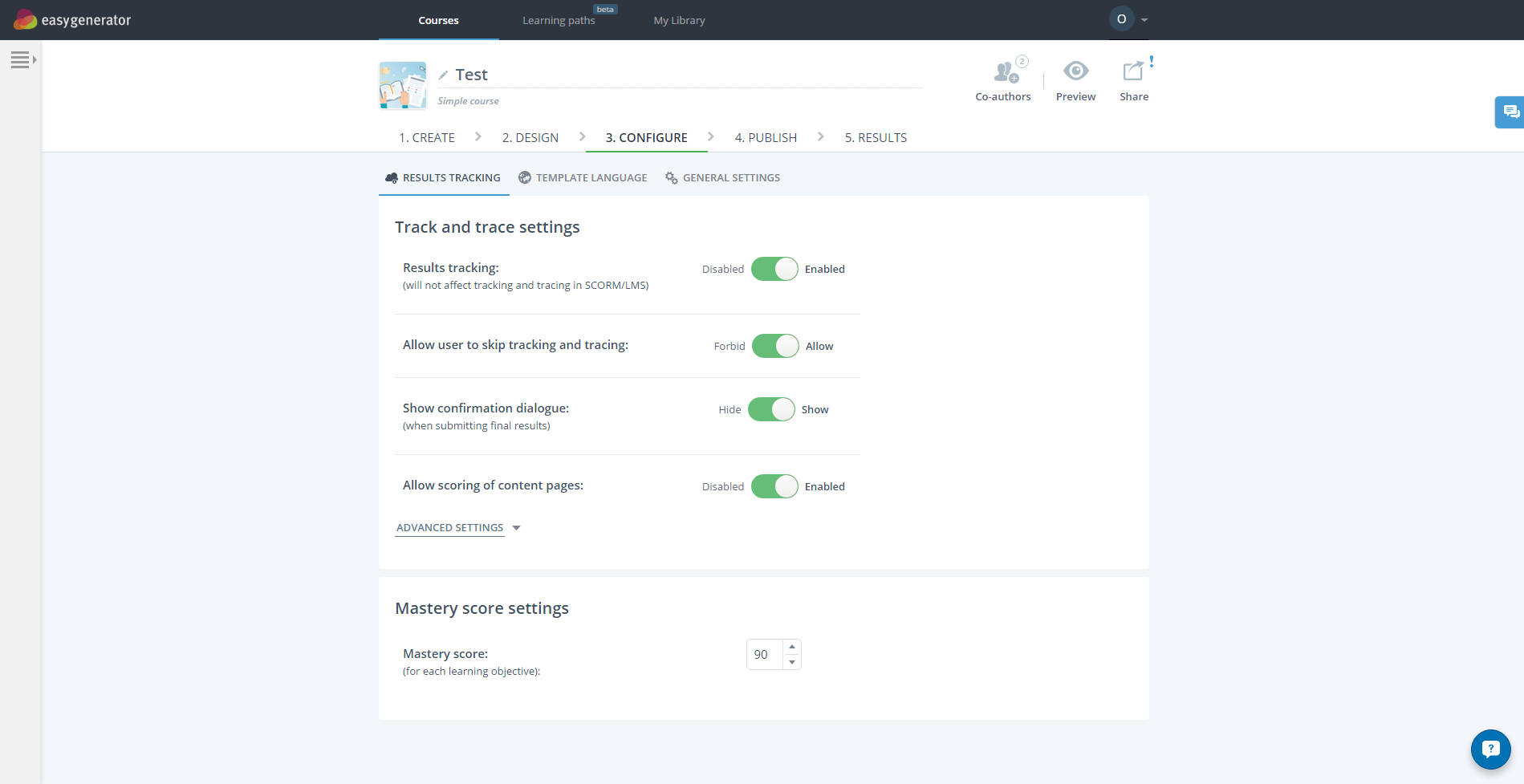Open the General Settings tab

pyautogui.click(x=731, y=177)
